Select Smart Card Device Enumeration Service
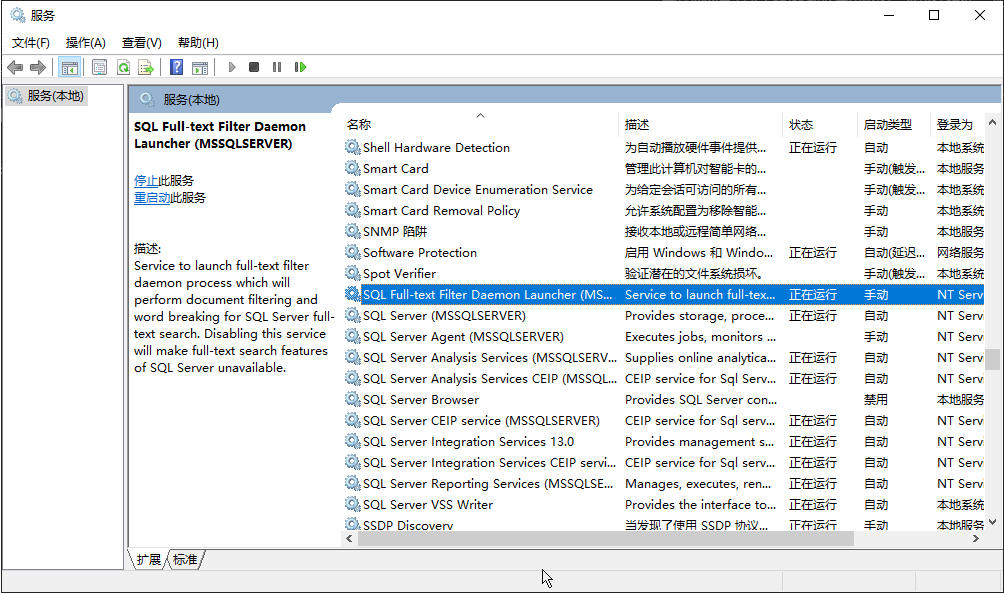This screenshot has height=593, width=1004. coord(478,190)
